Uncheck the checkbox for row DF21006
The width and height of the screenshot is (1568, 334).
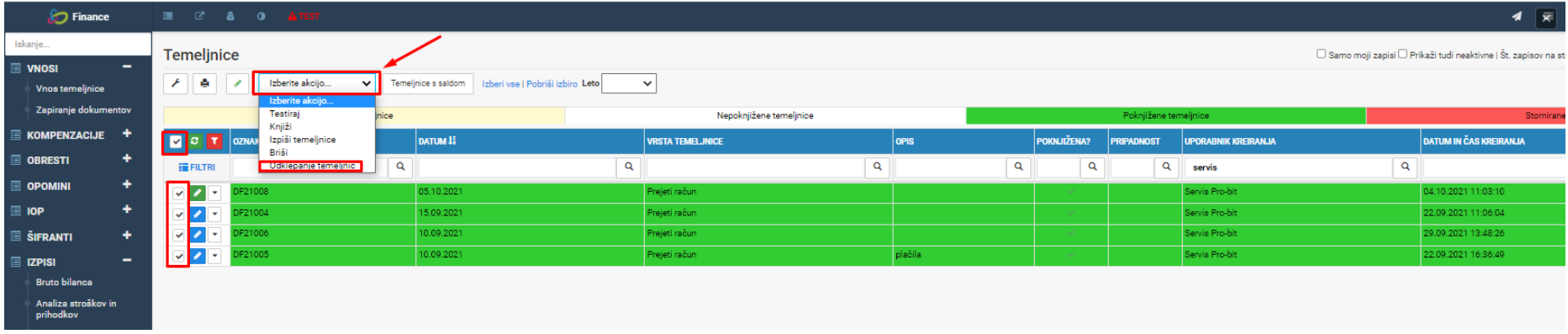tap(179, 236)
